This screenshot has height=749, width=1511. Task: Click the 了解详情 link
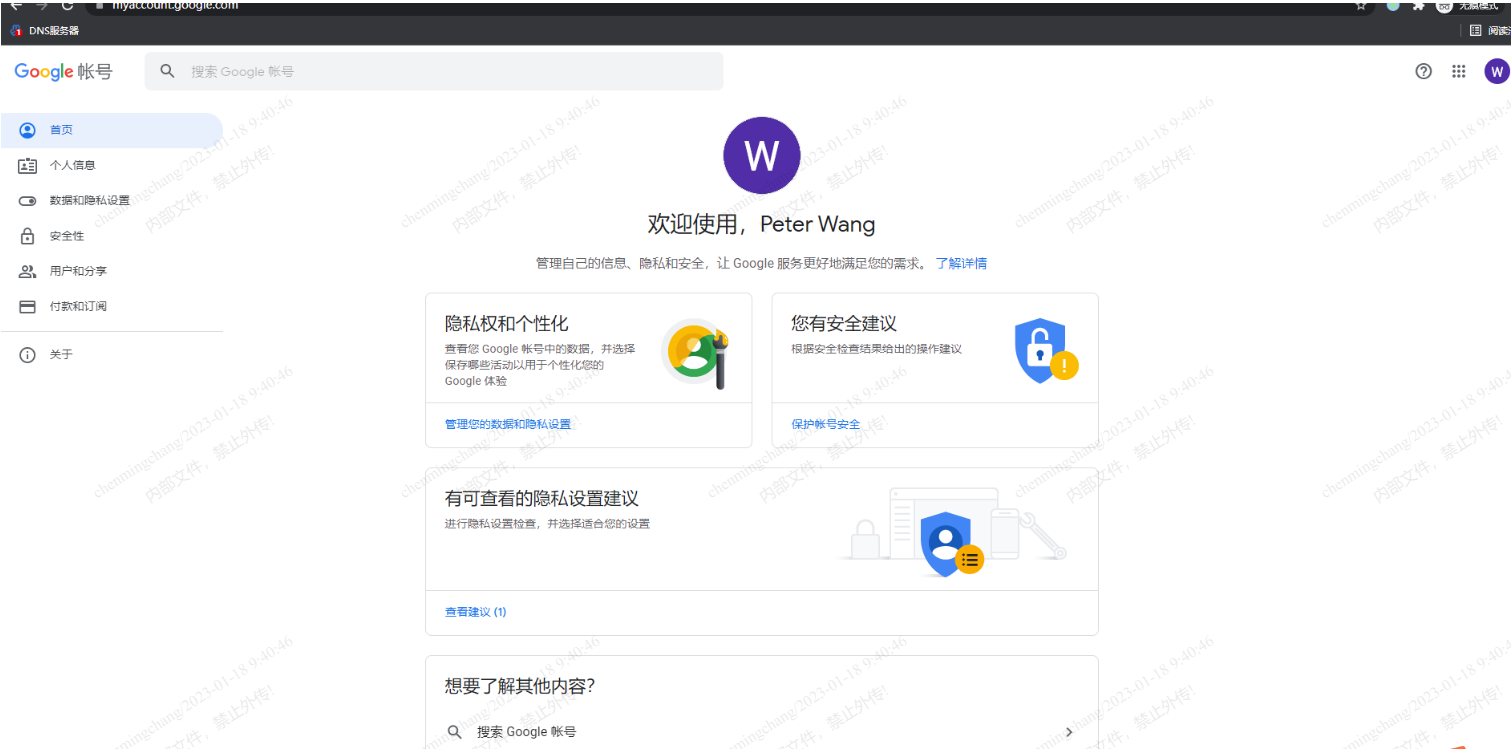pos(961,263)
